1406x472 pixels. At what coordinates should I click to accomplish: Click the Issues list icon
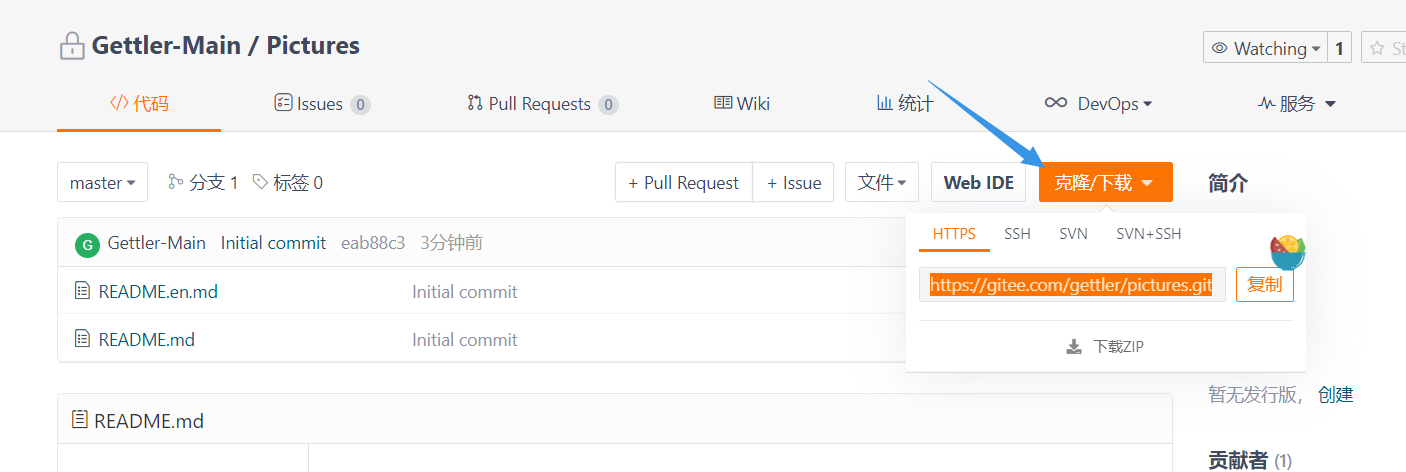click(x=283, y=103)
